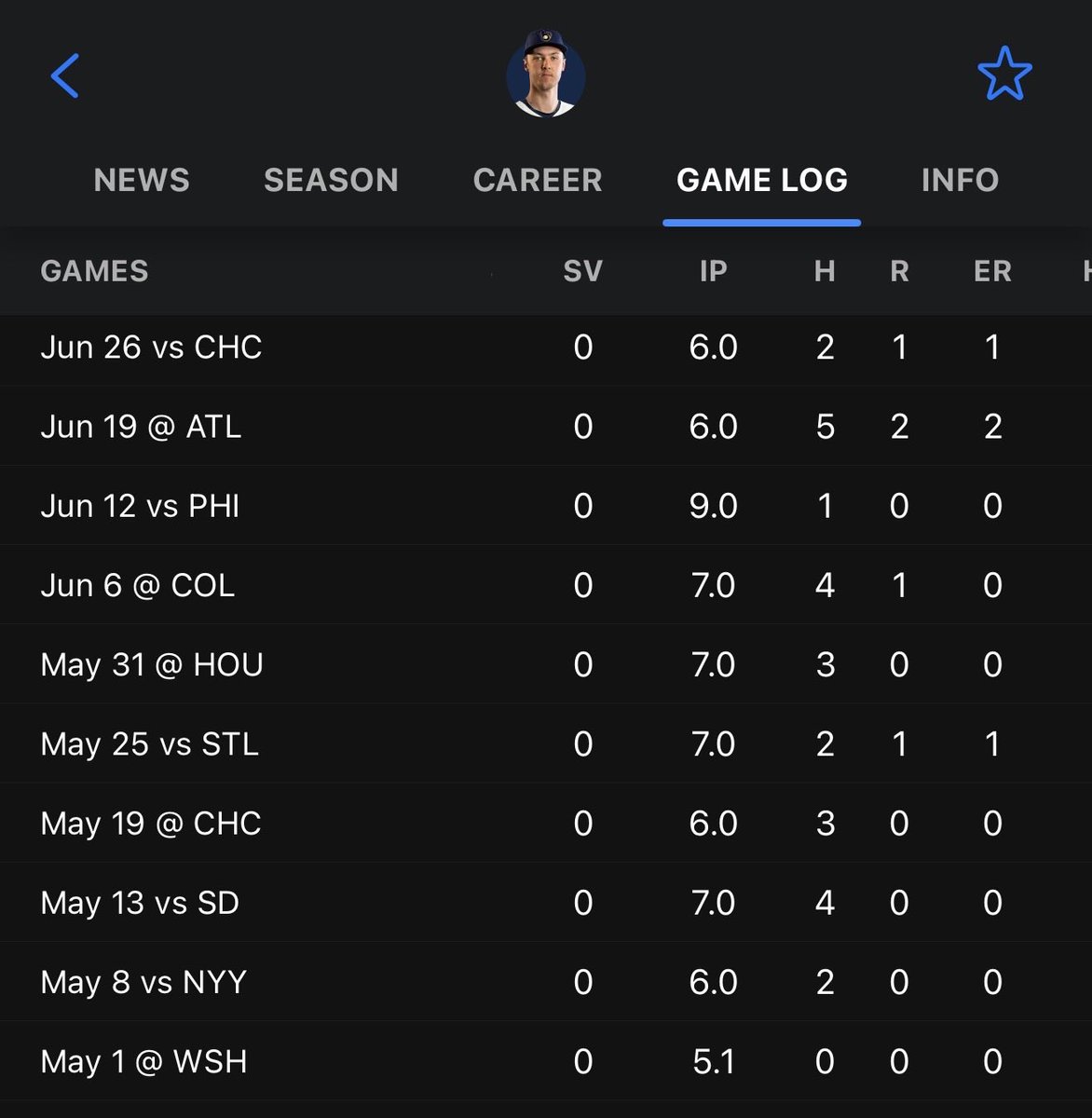Screen dimensions: 1092x1118
Task: View the May 31 @ HOU game
Action: pos(546,664)
